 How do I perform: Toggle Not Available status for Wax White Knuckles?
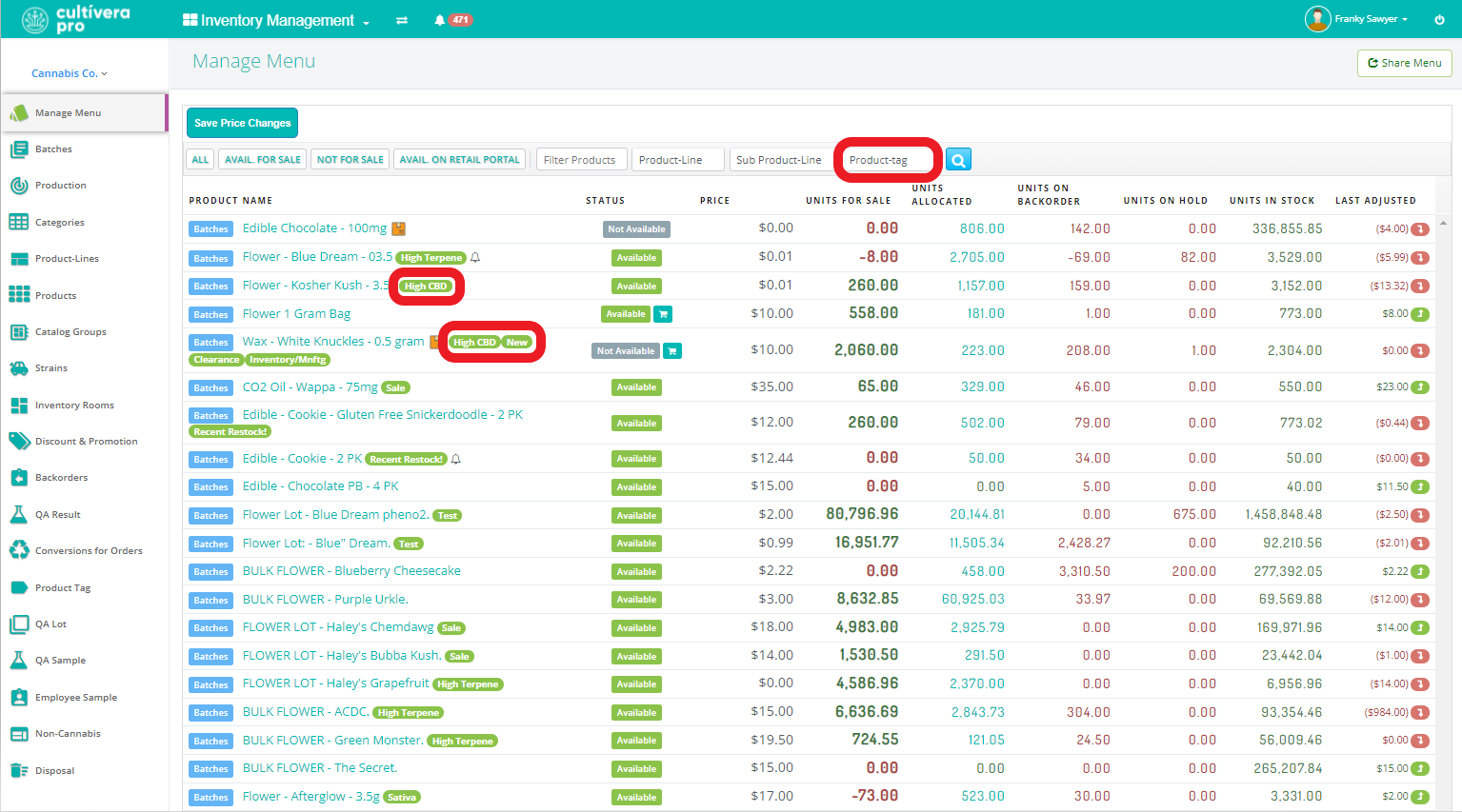click(625, 351)
